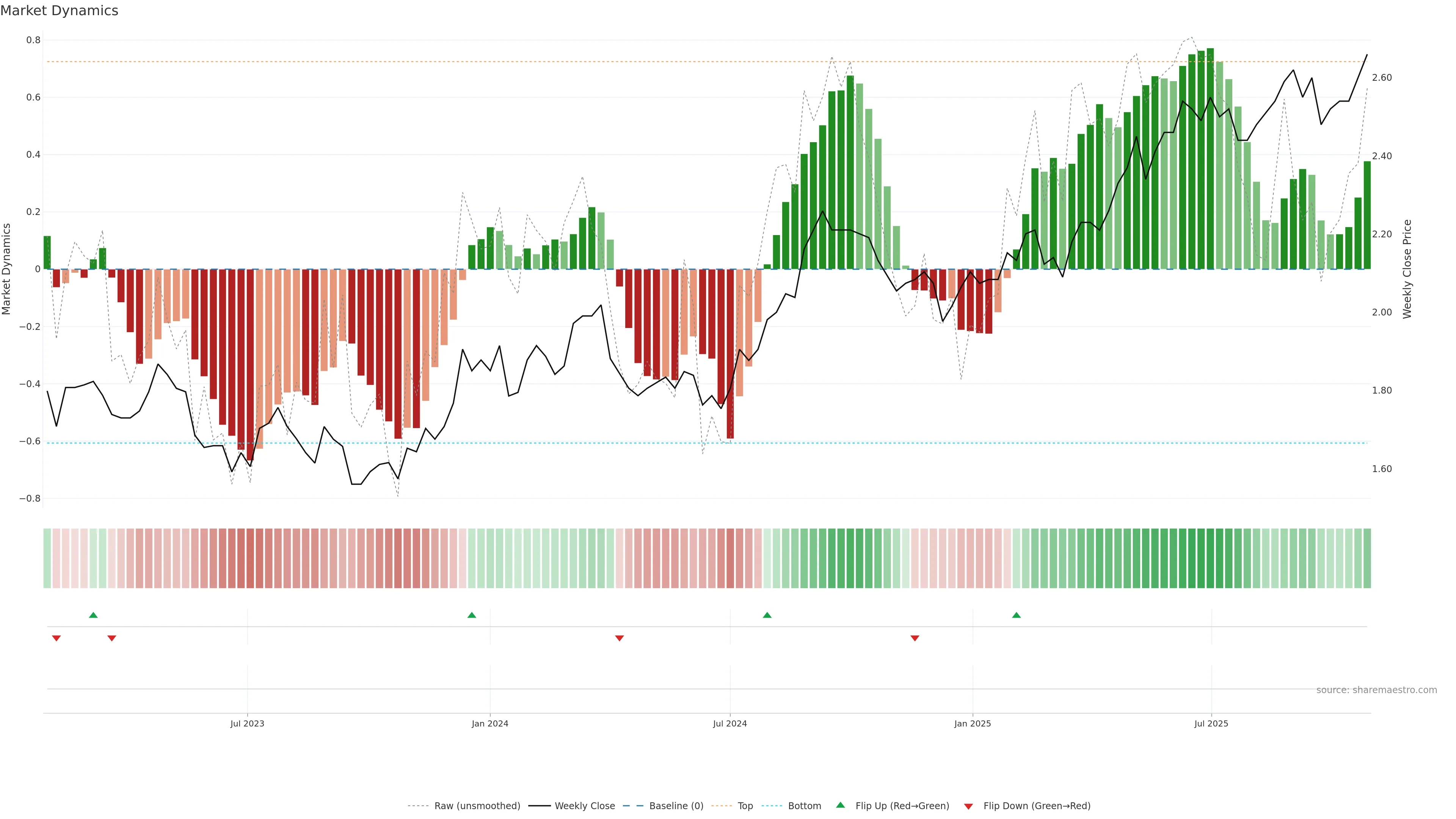The image size is (1456, 819).
Task: Click the Market Dynamics chart title
Action: pos(60,11)
